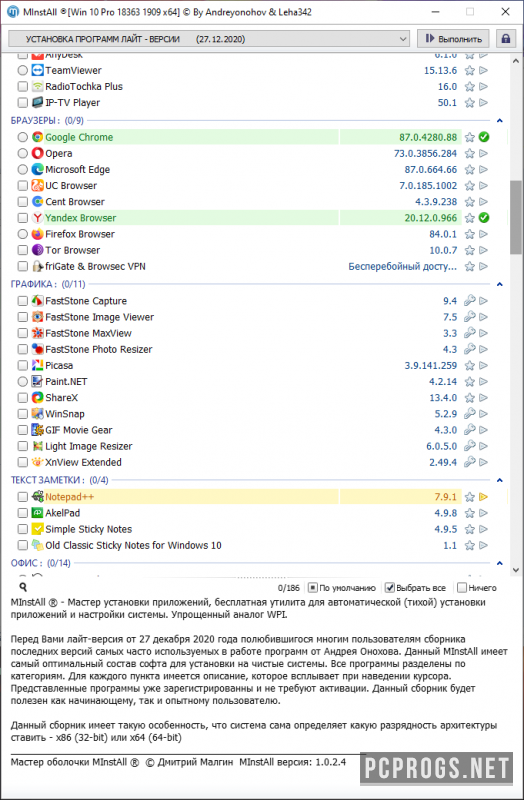Click the Google Chrome app icon

(x=37, y=137)
